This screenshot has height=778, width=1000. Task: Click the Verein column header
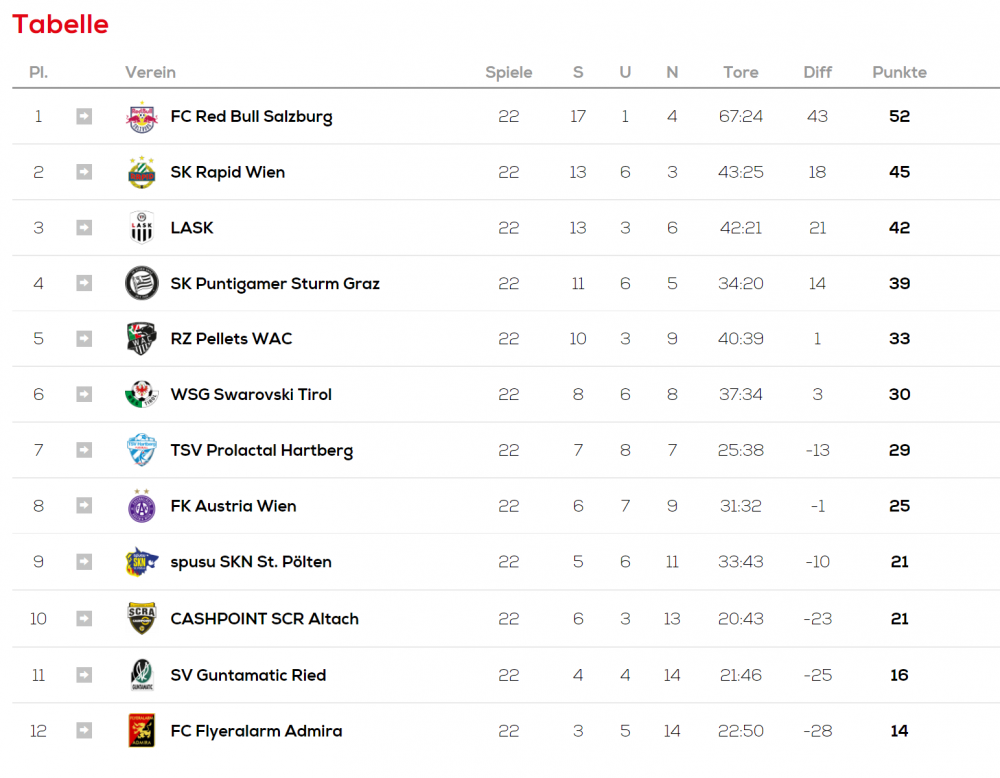(x=151, y=72)
